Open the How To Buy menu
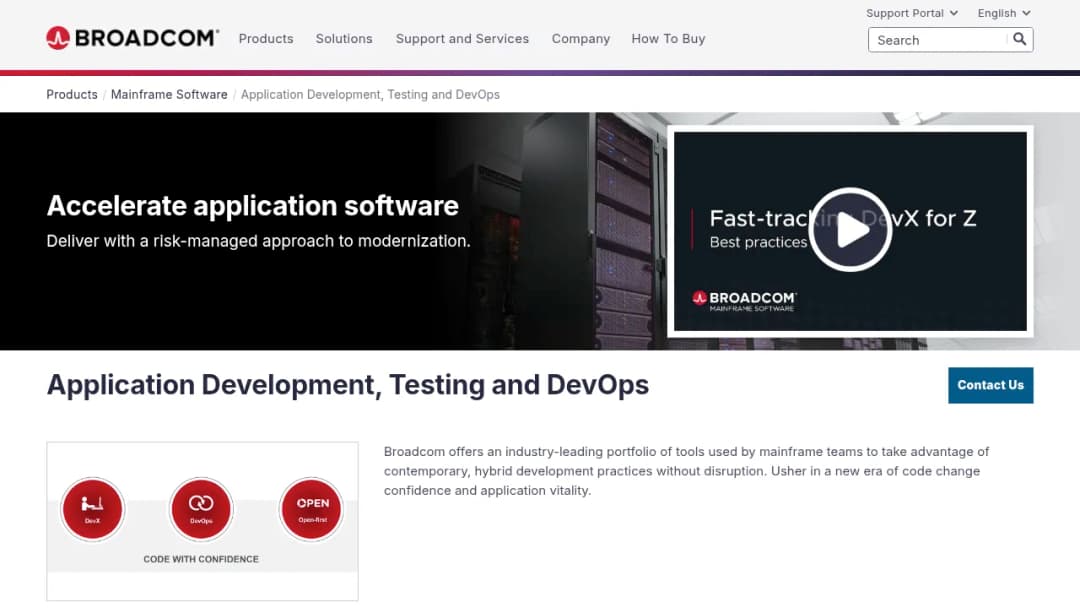Image resolution: width=1080 pixels, height=608 pixels. (668, 39)
